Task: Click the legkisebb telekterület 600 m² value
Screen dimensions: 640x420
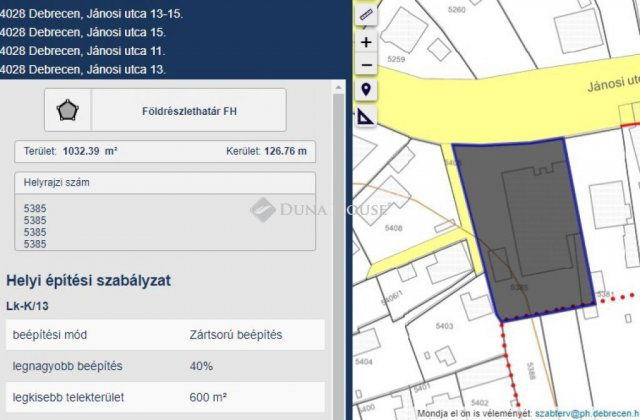Action: [x=208, y=397]
